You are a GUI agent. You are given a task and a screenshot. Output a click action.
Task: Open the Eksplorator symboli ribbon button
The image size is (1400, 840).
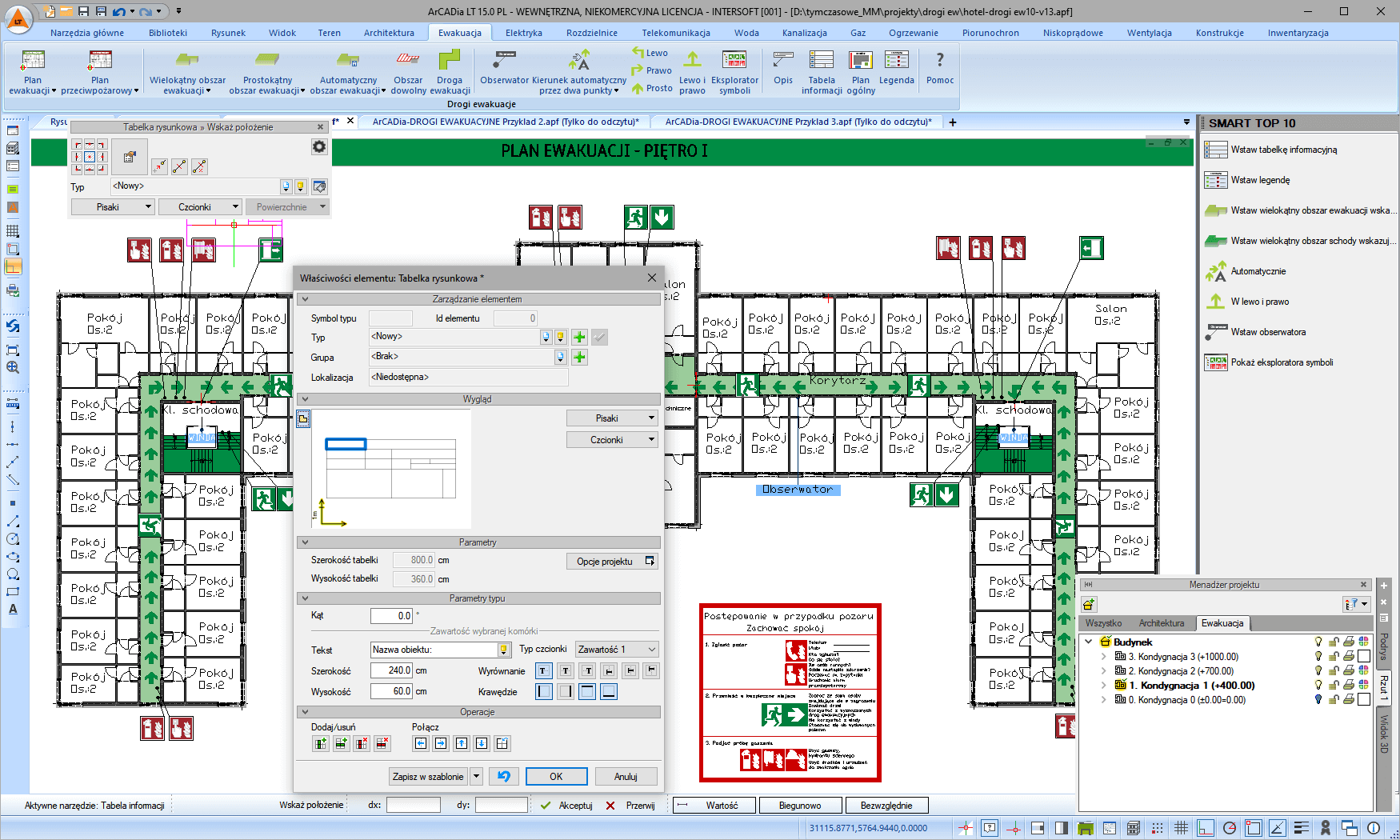[x=734, y=72]
